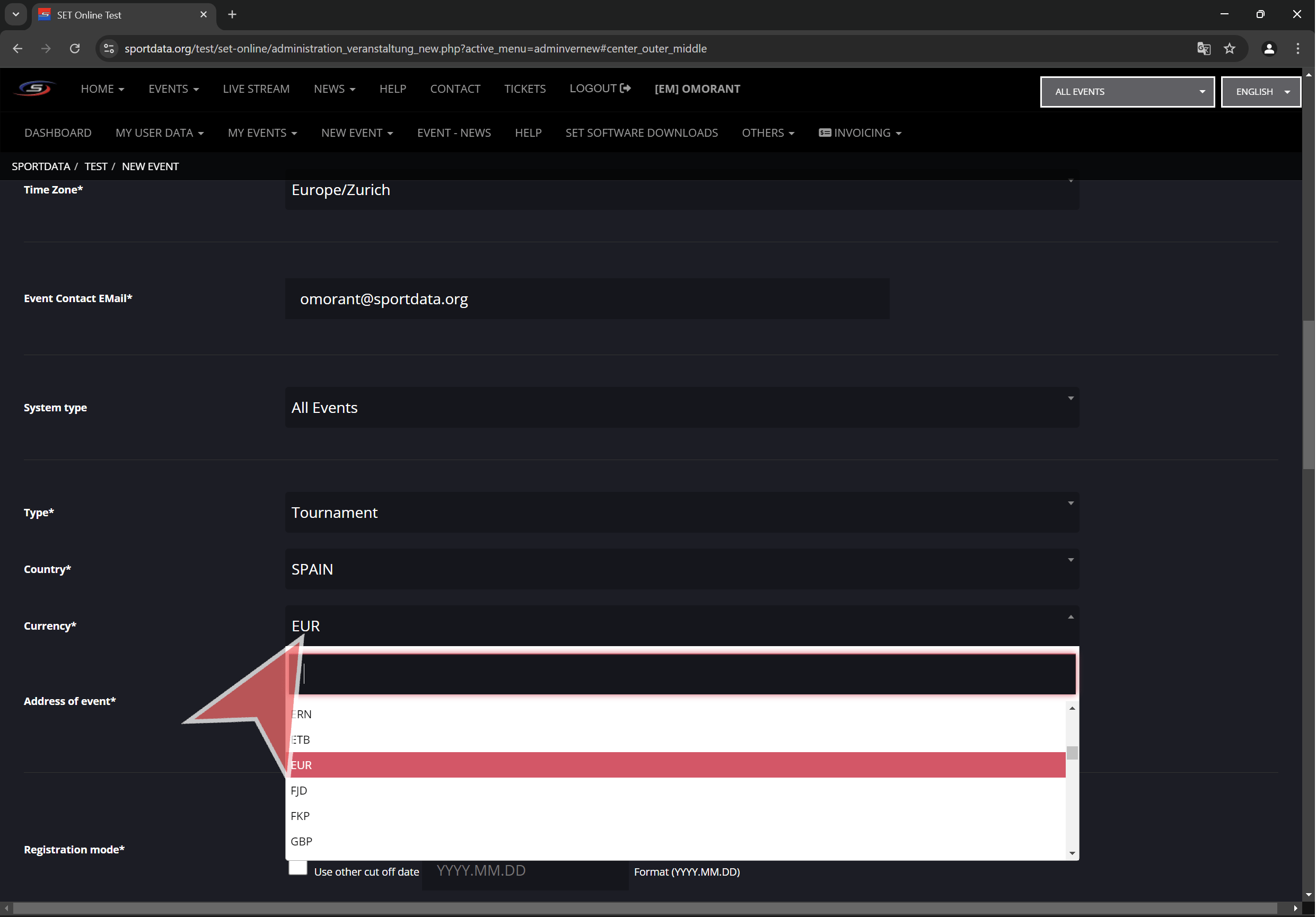Click the Sportdata logo icon
Image resolution: width=1316 pixels, height=917 pixels.
coord(34,89)
